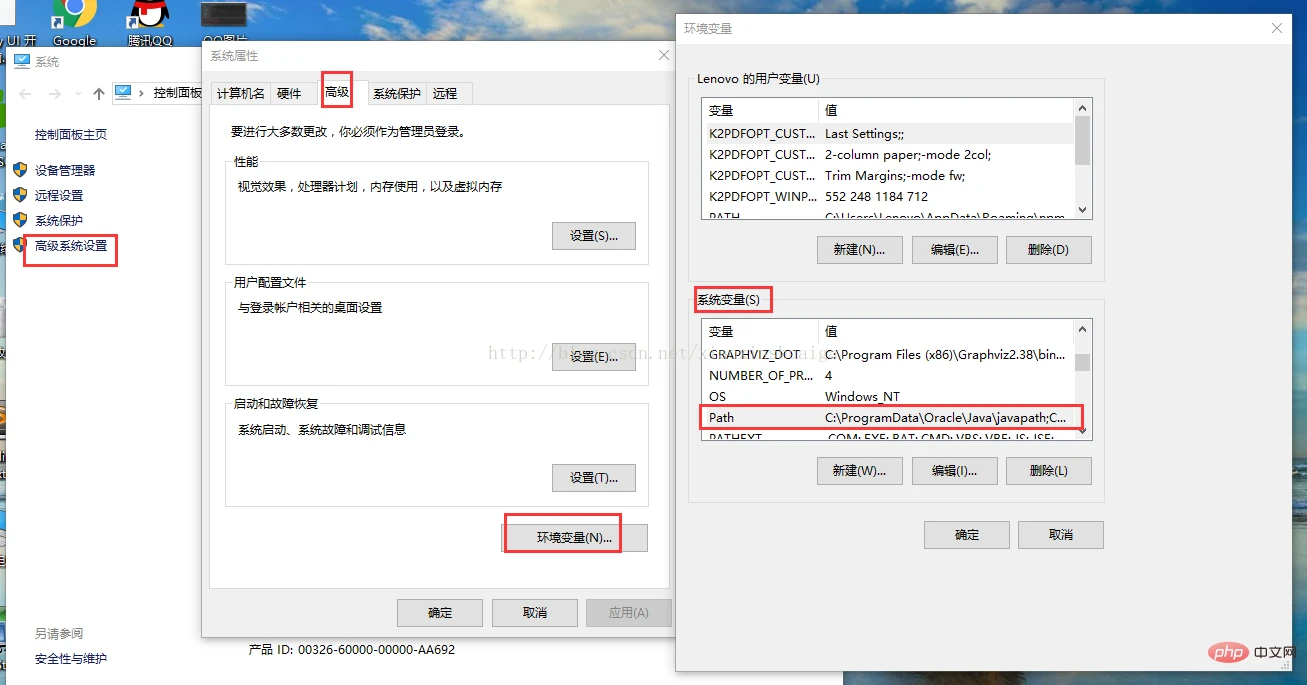Click up arrow of system variables scrollbar
This screenshot has width=1307, height=685.
tap(1083, 330)
